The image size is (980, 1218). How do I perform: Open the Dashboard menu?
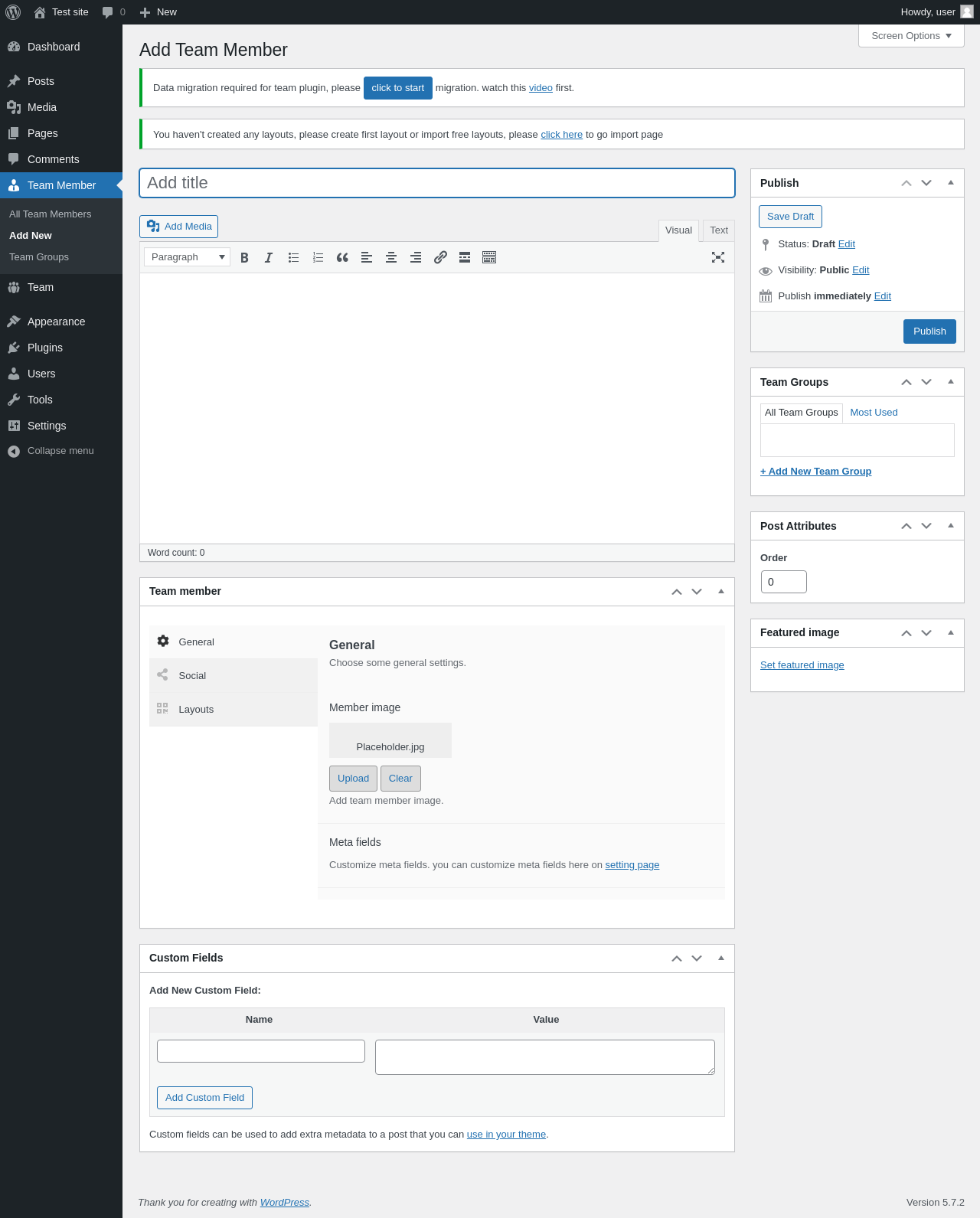[61, 47]
